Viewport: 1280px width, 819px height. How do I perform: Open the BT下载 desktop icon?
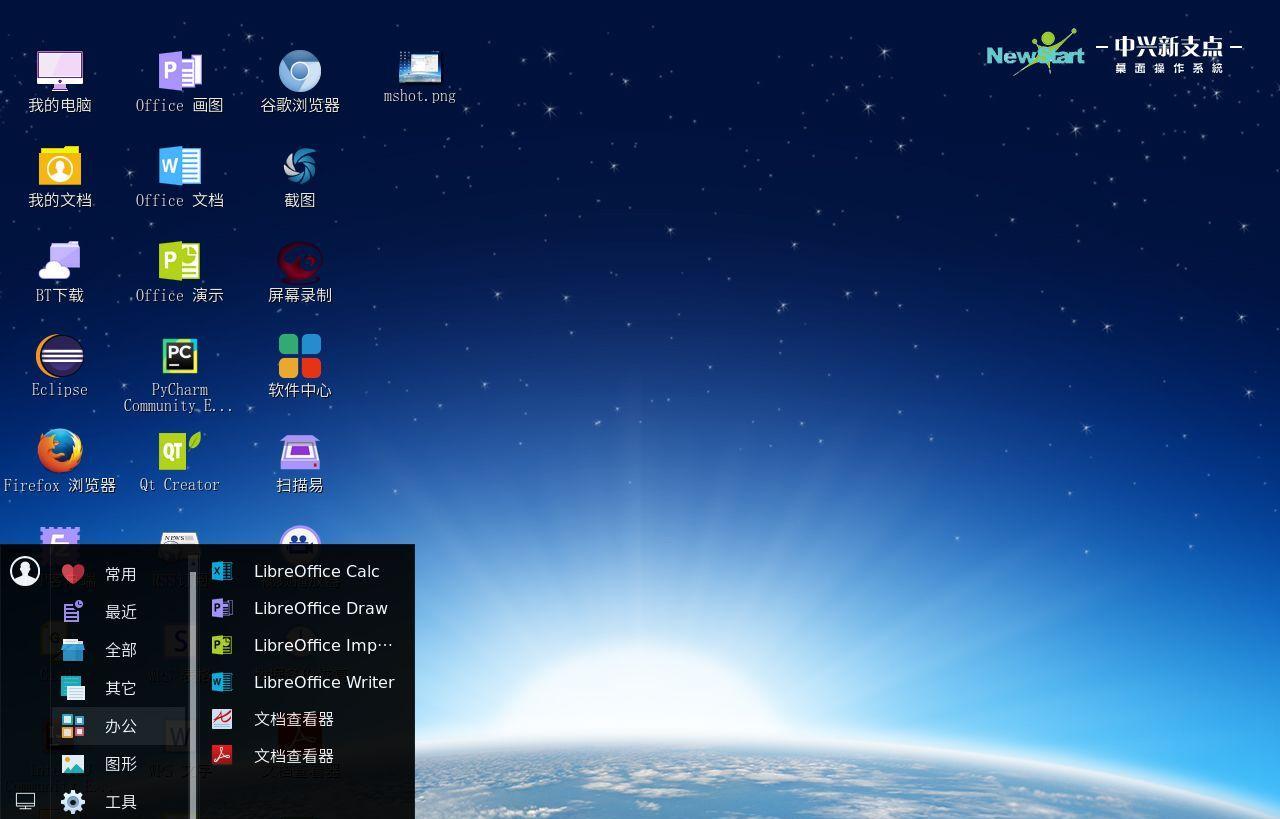60,272
